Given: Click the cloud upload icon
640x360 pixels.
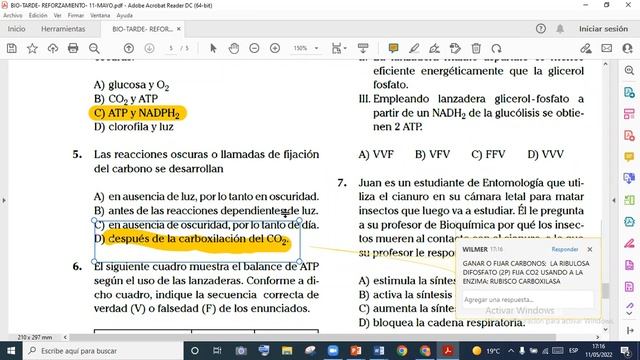Looking at the screenshot, I should click(x=53, y=48).
